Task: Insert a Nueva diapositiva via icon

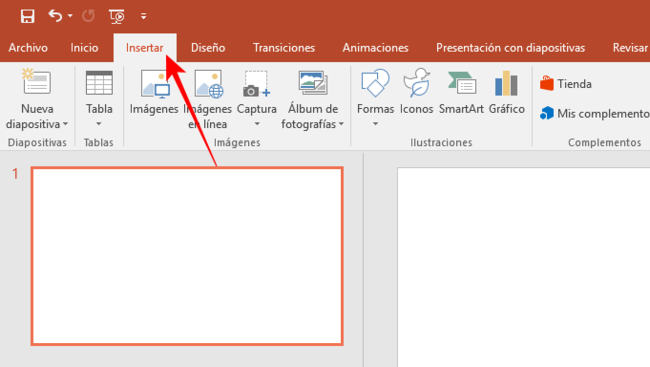Action: (x=36, y=82)
